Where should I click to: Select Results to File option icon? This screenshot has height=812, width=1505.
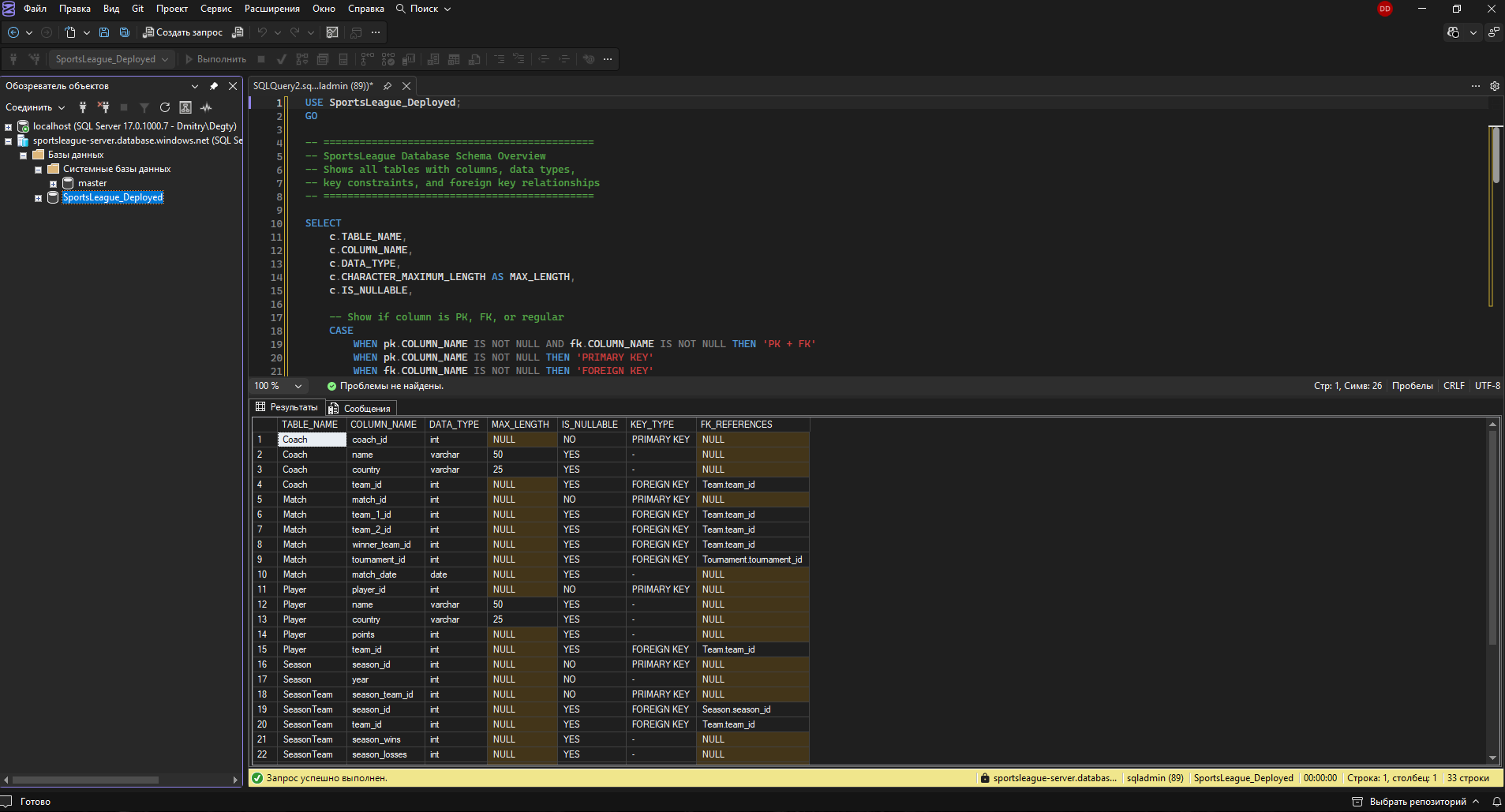(474, 59)
